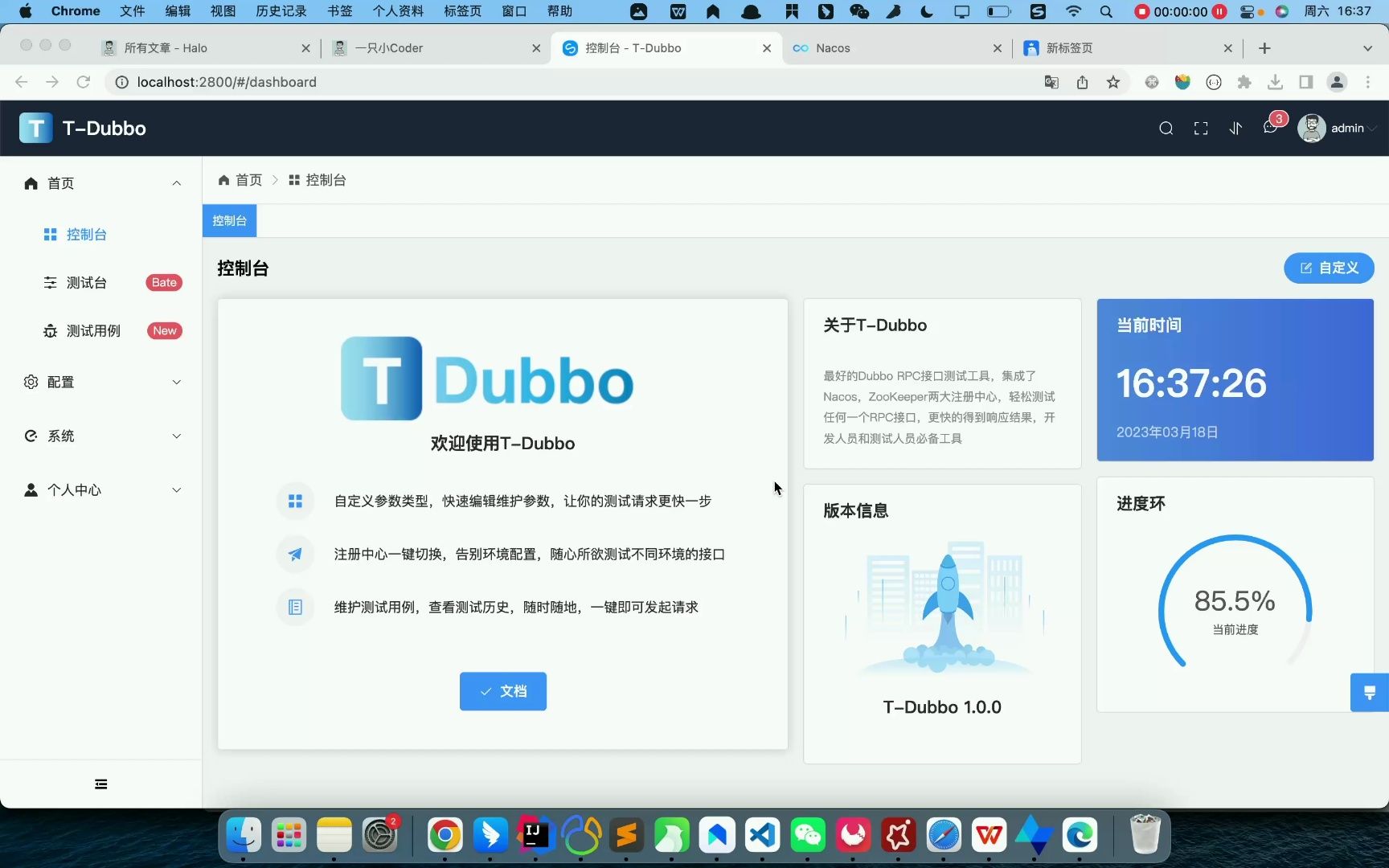Collapse sidebar with bottom toggle icon

[101, 784]
